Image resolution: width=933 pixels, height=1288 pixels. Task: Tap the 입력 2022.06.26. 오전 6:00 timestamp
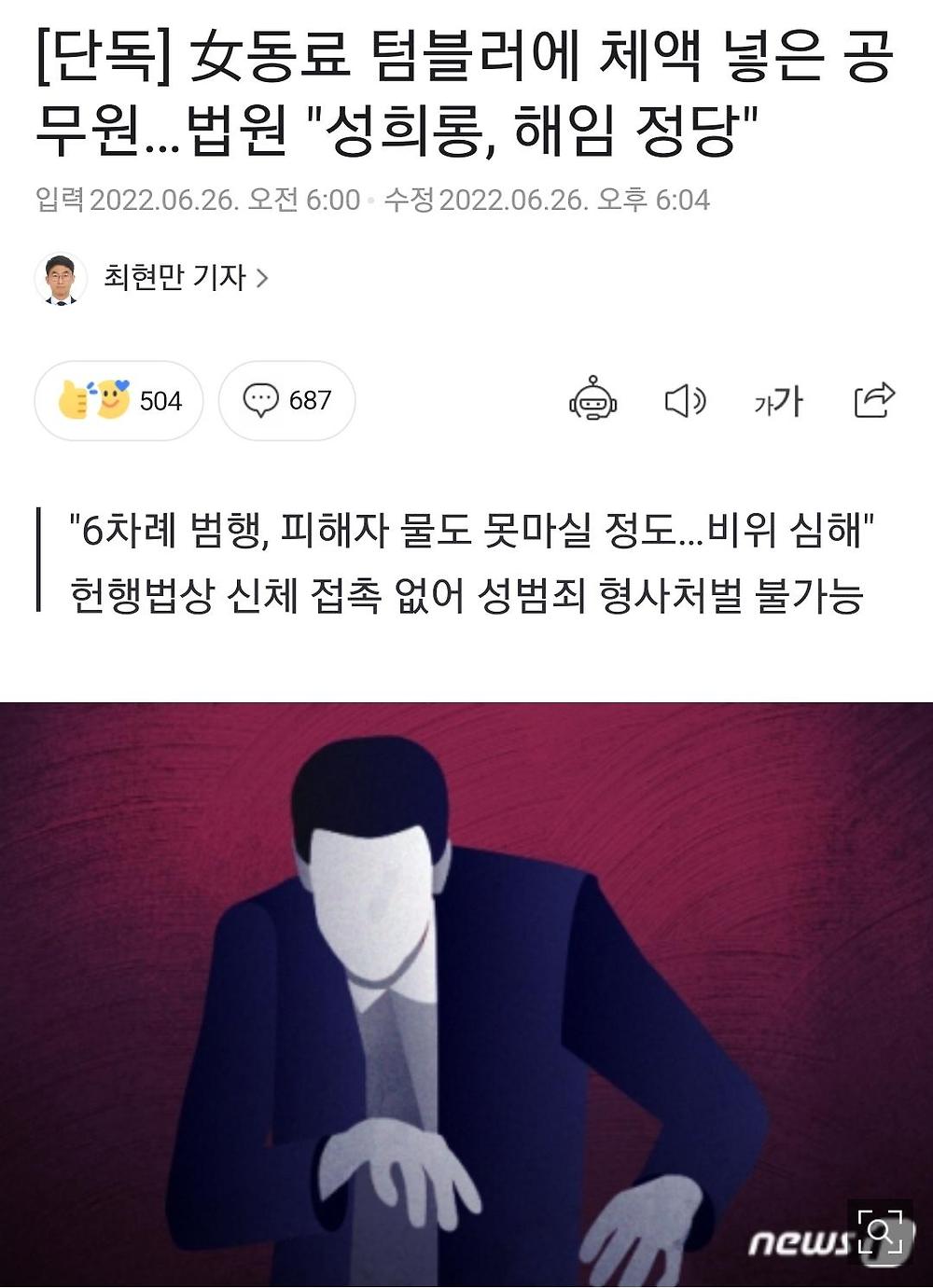click(198, 200)
